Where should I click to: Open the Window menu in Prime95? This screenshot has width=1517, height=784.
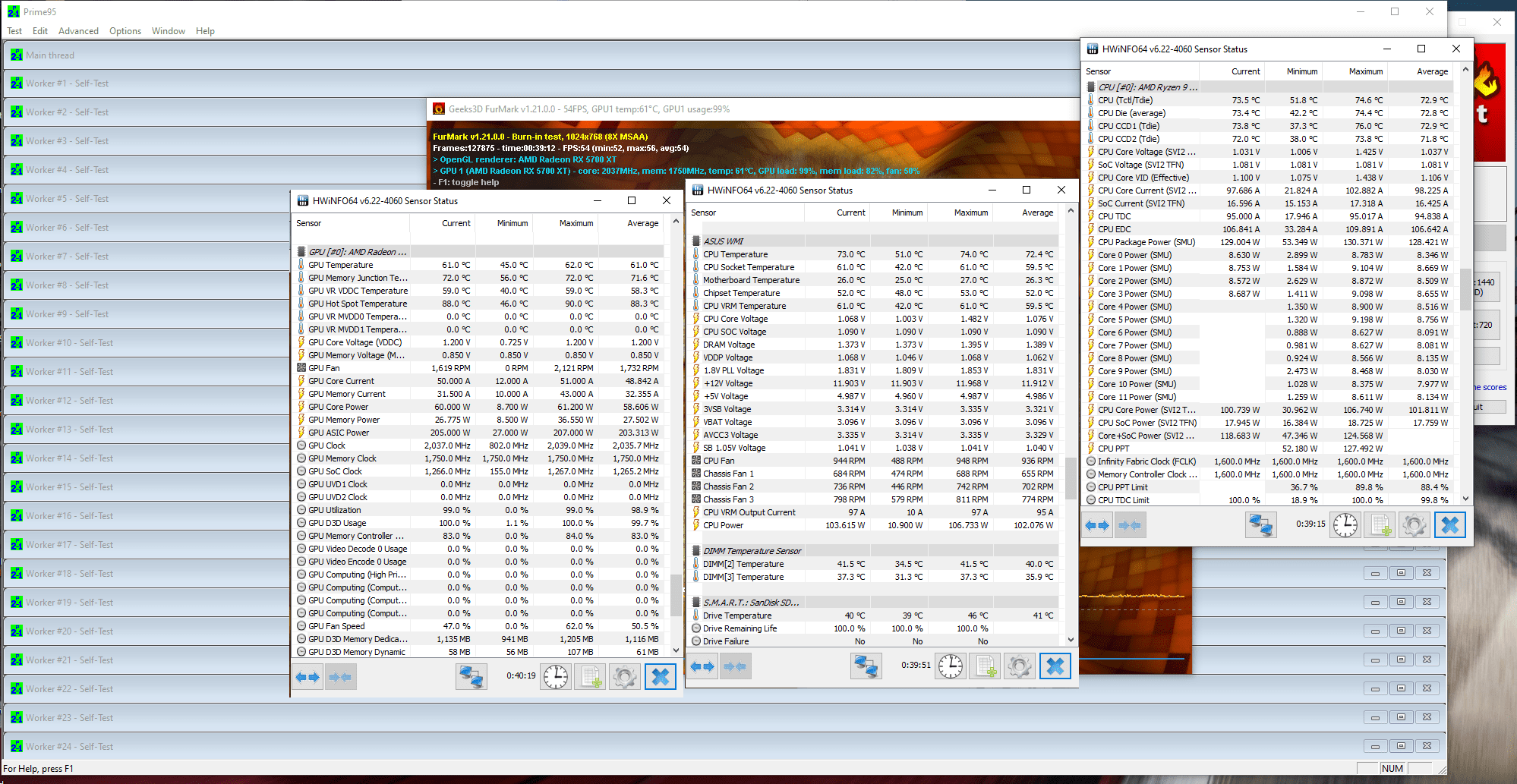pos(169,31)
